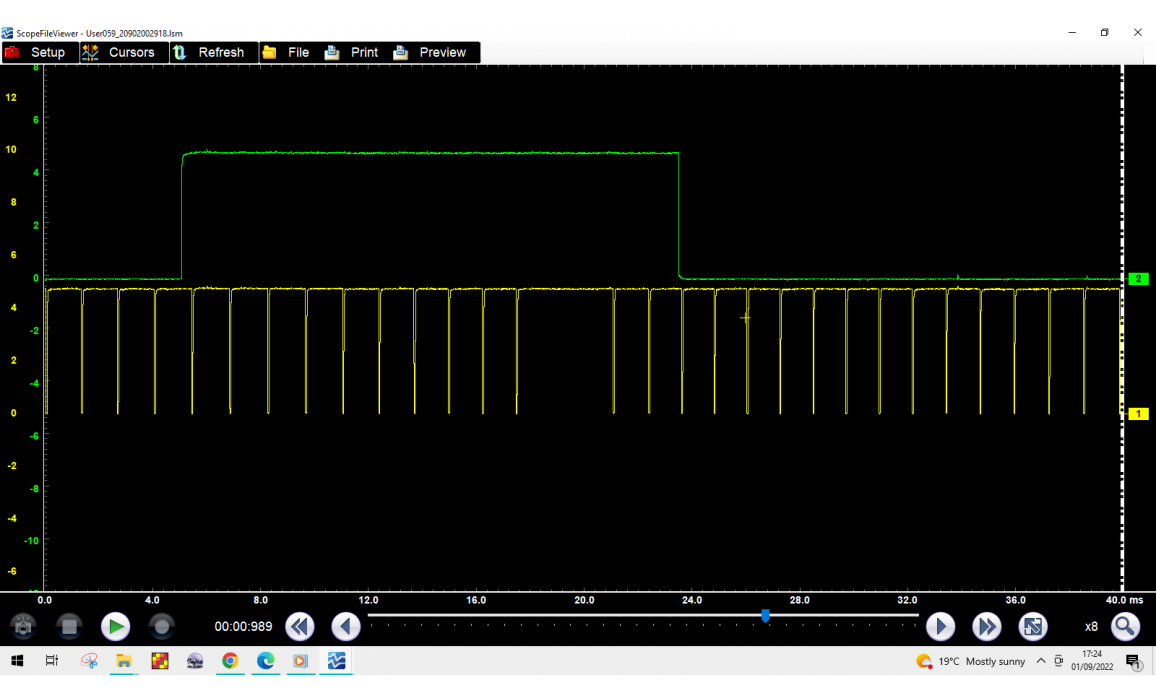The height and width of the screenshot is (700, 1156).
Task: Select the yellow channel 1 marker
Action: (x=1138, y=413)
